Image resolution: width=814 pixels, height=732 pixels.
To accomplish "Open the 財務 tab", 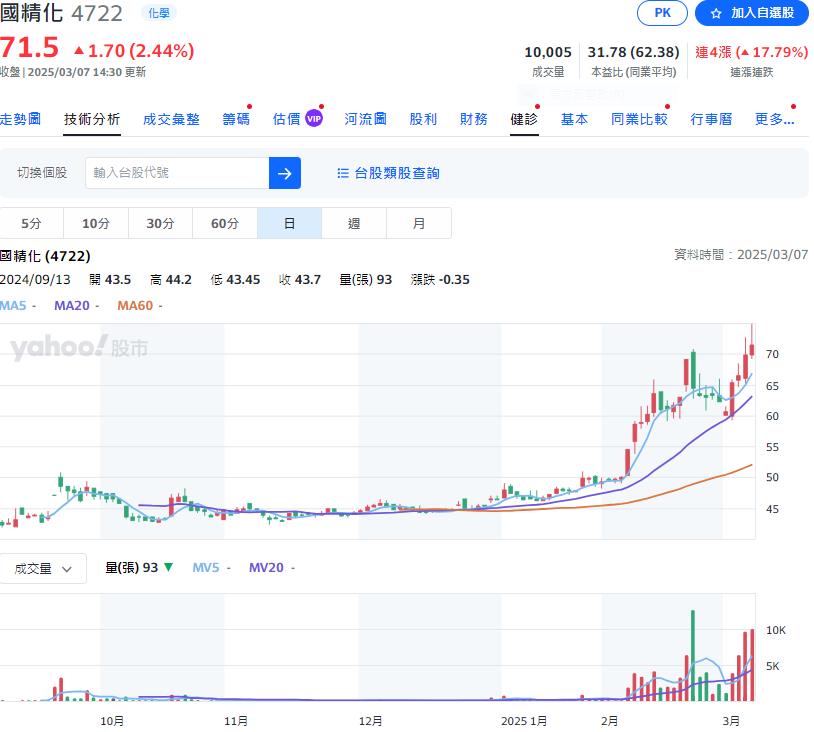I will (x=473, y=119).
